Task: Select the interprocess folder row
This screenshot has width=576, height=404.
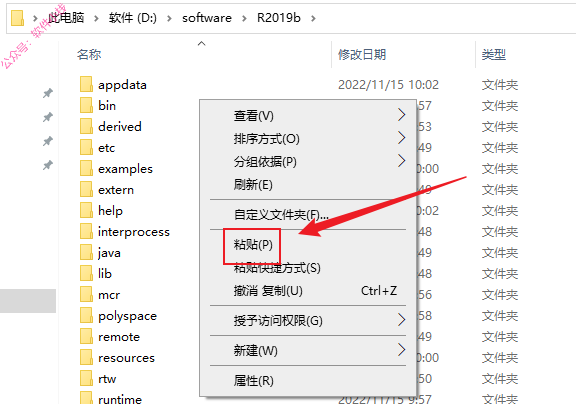Action: 125,231
